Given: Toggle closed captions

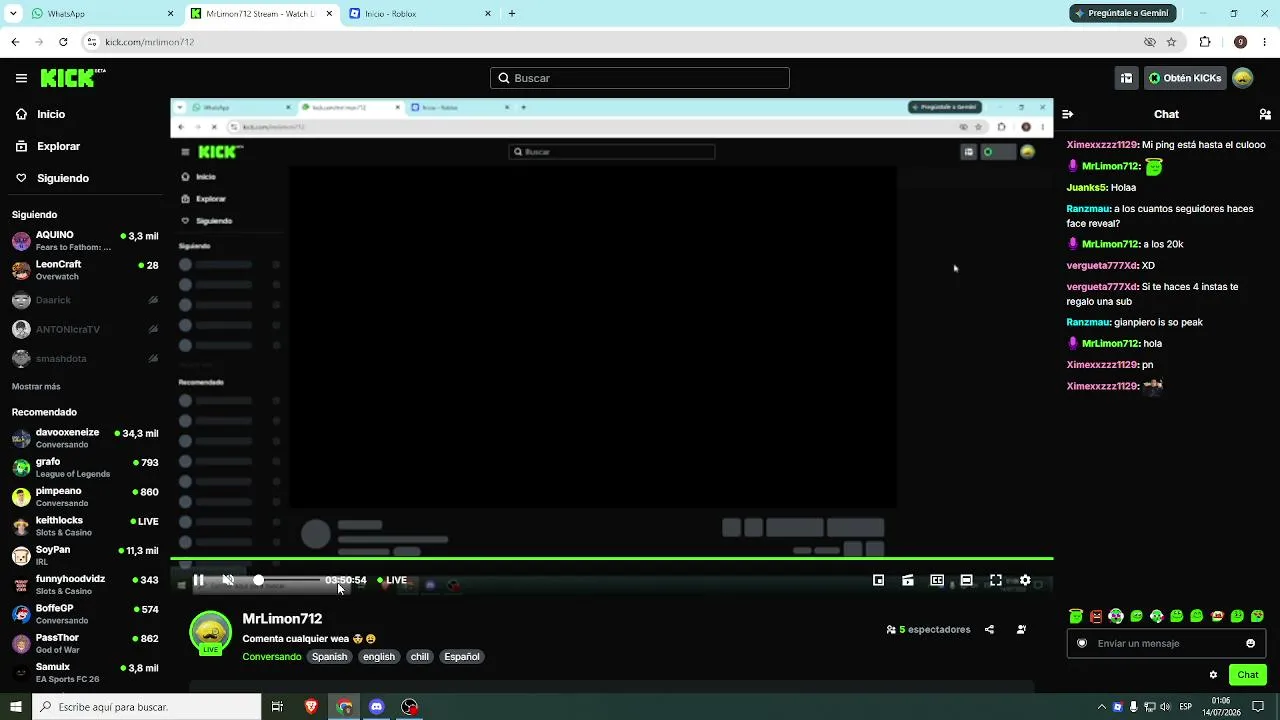Looking at the screenshot, I should pos(937,580).
